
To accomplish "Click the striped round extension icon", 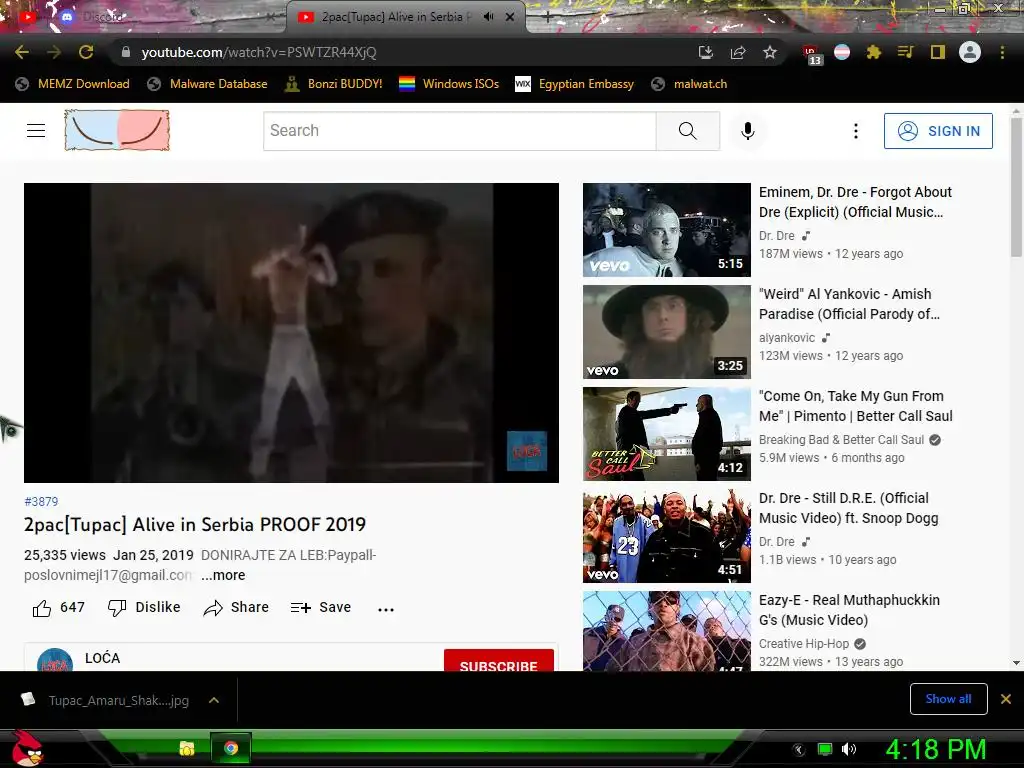I will pyautogui.click(x=842, y=52).
